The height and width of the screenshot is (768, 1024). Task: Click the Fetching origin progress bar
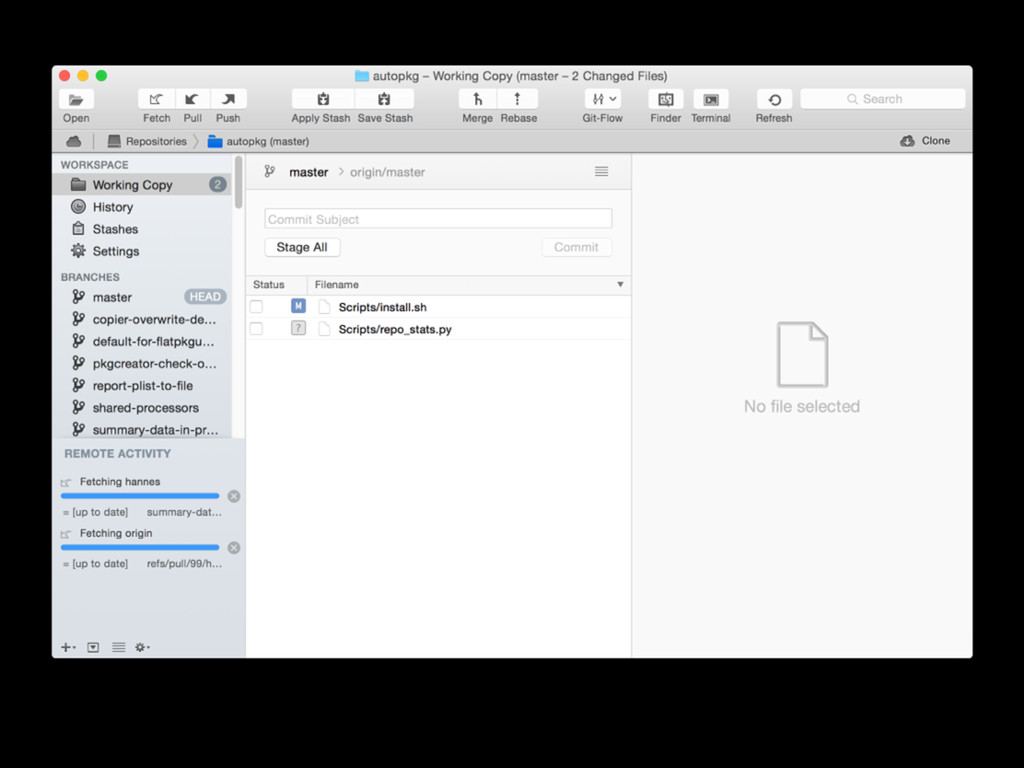[x=140, y=548]
